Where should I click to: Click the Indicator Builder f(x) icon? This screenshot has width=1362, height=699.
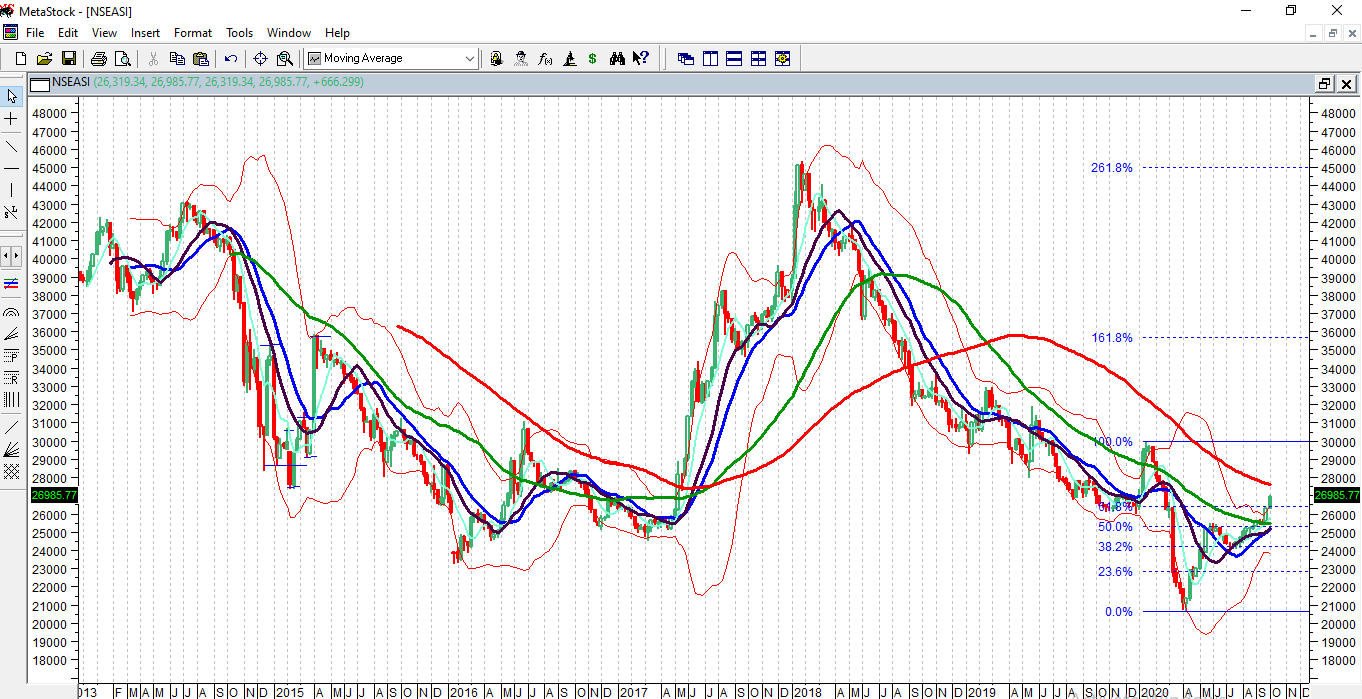[545, 59]
